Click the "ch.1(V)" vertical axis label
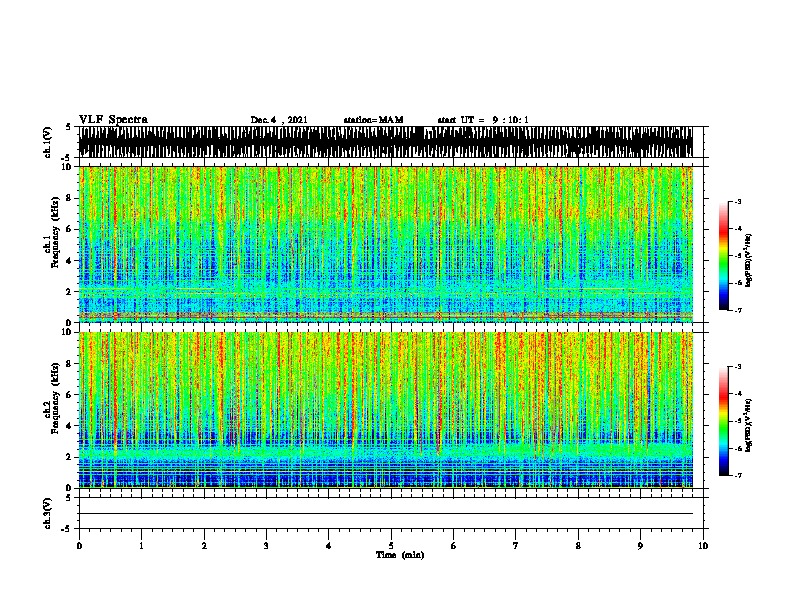792x612 pixels. coord(47,142)
